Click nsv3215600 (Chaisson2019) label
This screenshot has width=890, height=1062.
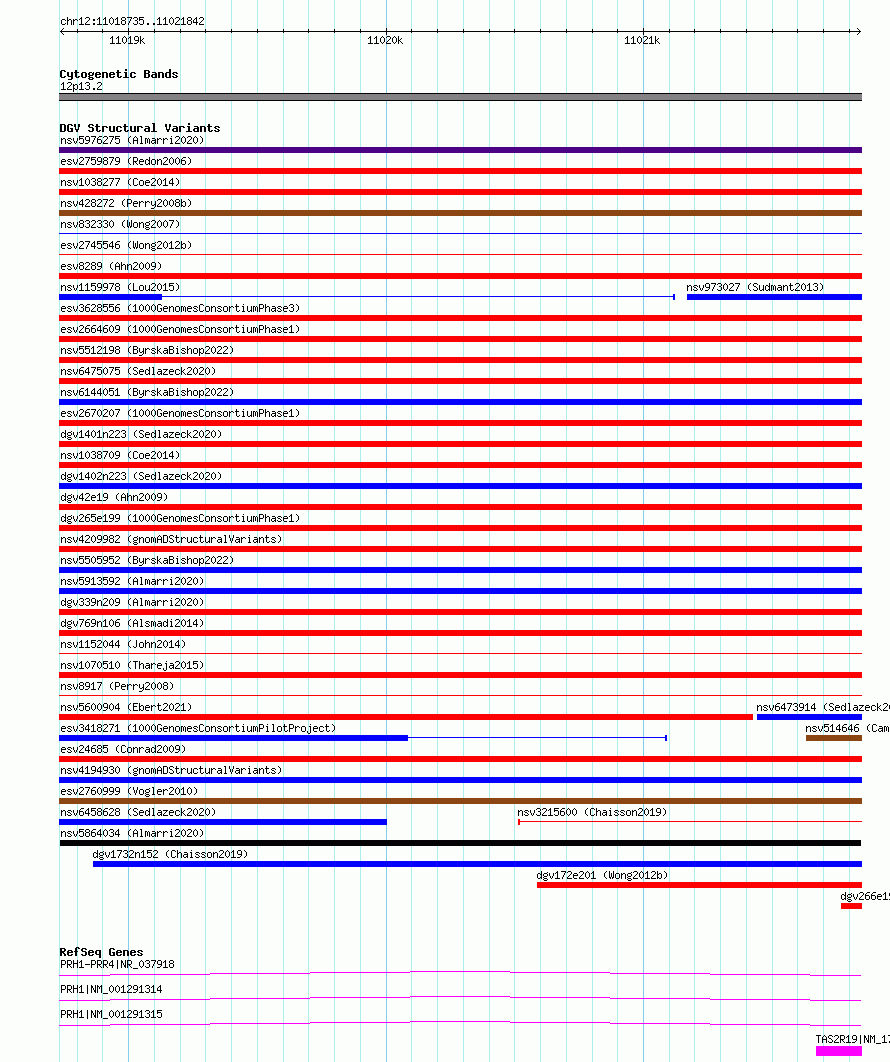592,812
